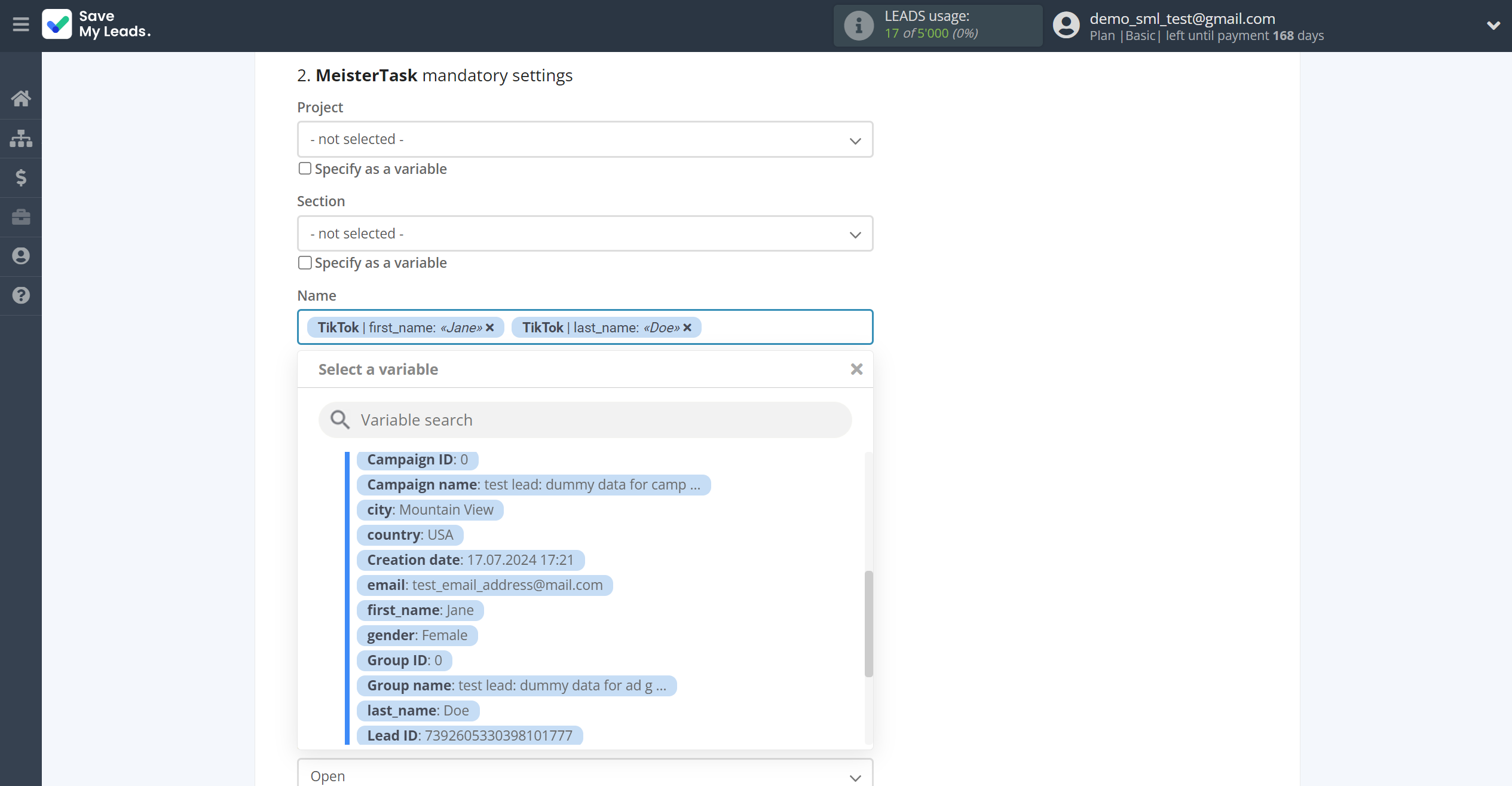This screenshot has width=1512, height=786.
Task: Focus the Variable search field
Action: [585, 420]
